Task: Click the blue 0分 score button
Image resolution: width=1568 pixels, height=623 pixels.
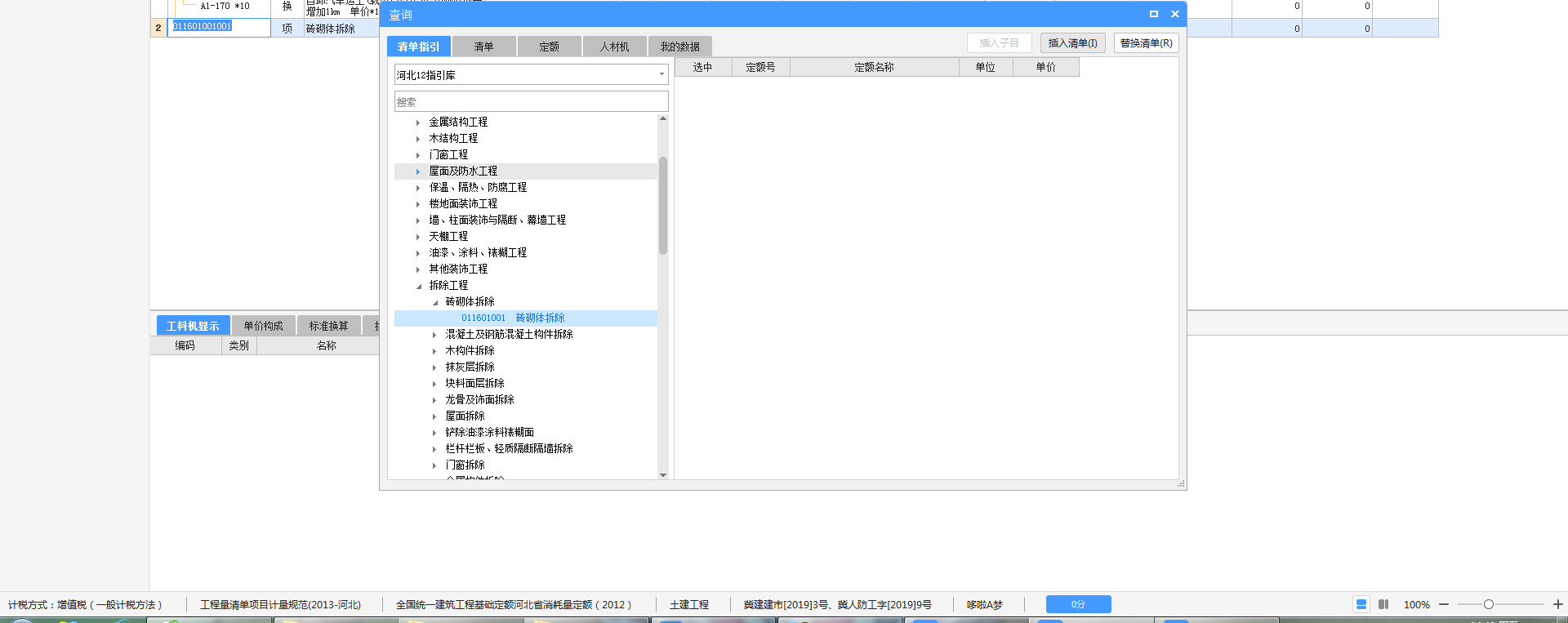Action: click(x=1078, y=604)
